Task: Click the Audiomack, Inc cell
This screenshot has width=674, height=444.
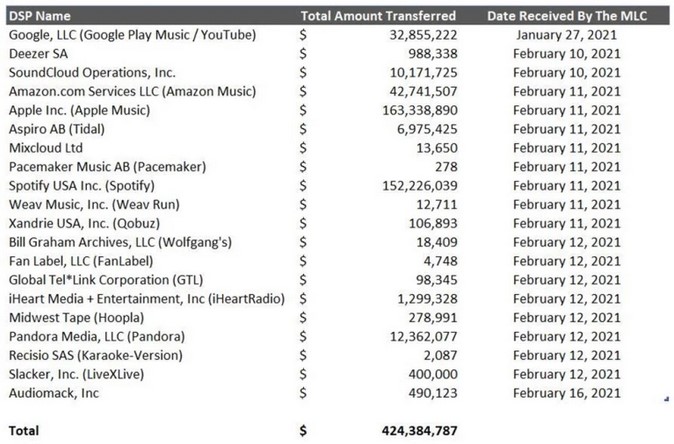Action: tap(58, 392)
